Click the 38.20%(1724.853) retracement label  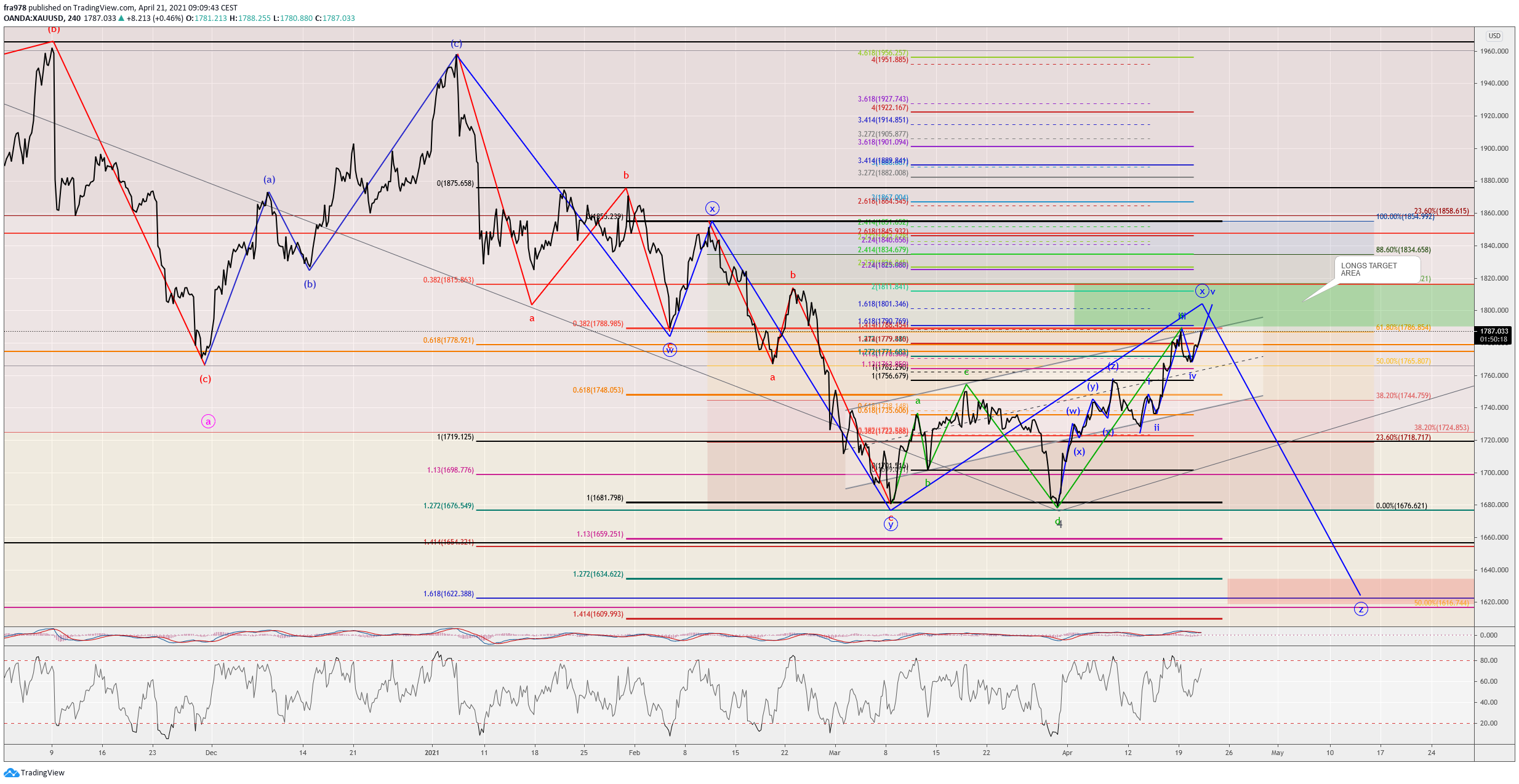1441,428
